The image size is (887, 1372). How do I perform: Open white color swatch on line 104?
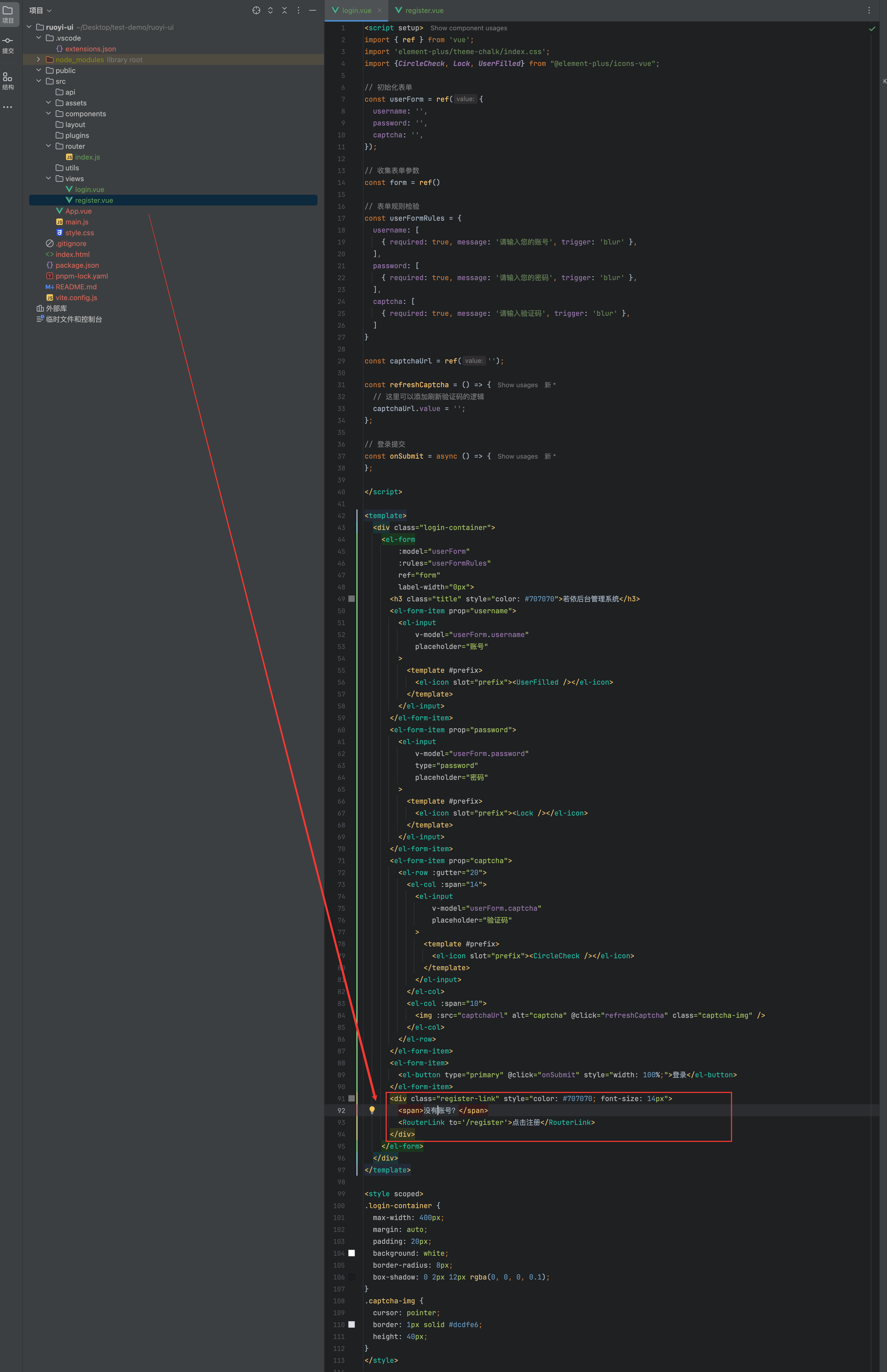[x=352, y=1253]
